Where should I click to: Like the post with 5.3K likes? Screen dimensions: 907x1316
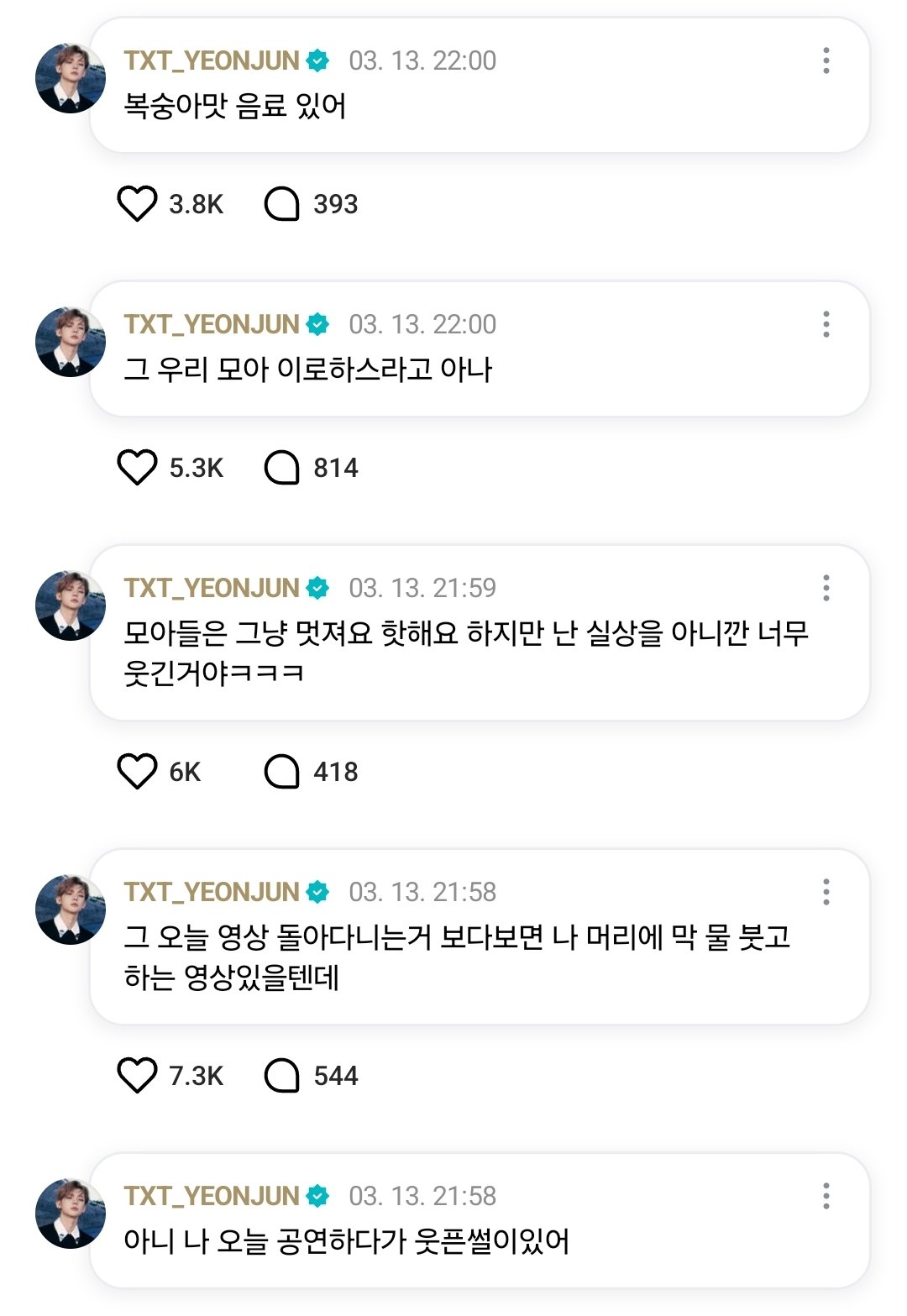click(x=137, y=468)
